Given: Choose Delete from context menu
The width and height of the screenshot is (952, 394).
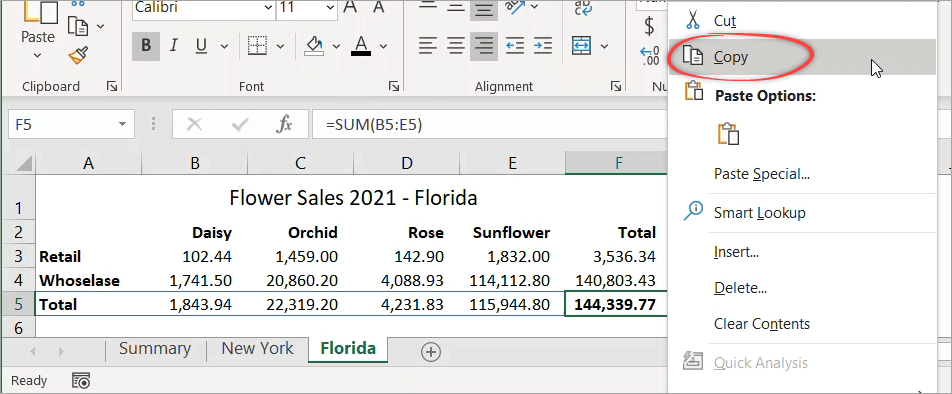Looking at the screenshot, I should click(801, 288).
